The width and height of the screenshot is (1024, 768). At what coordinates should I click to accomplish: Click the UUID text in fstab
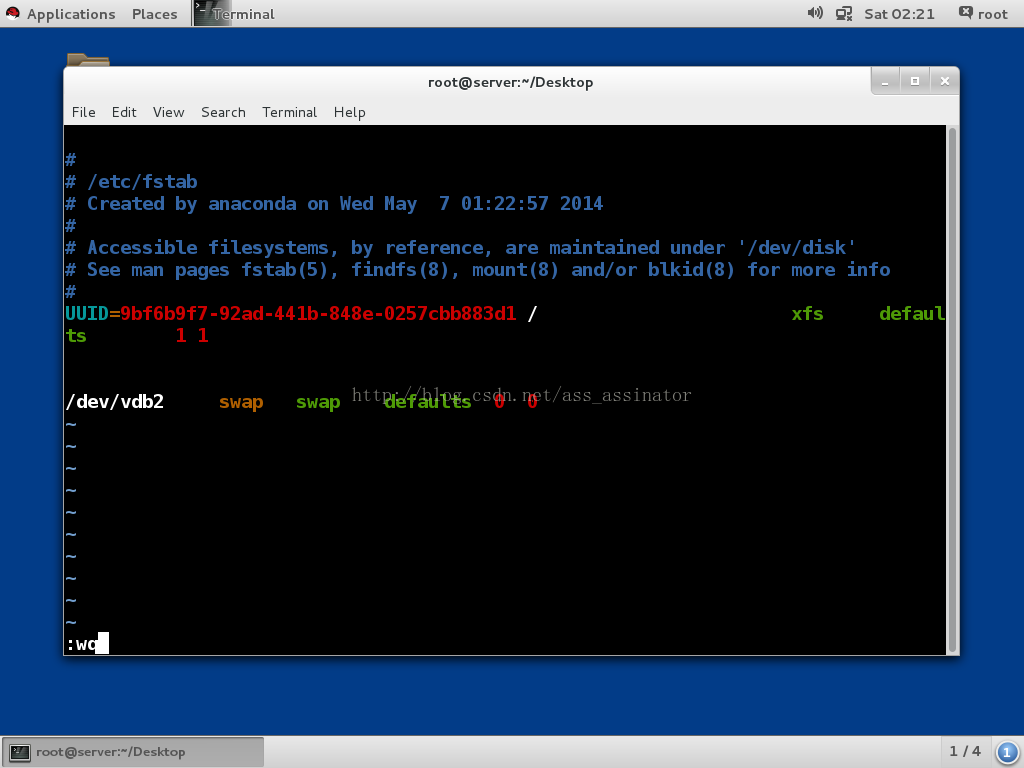click(87, 313)
